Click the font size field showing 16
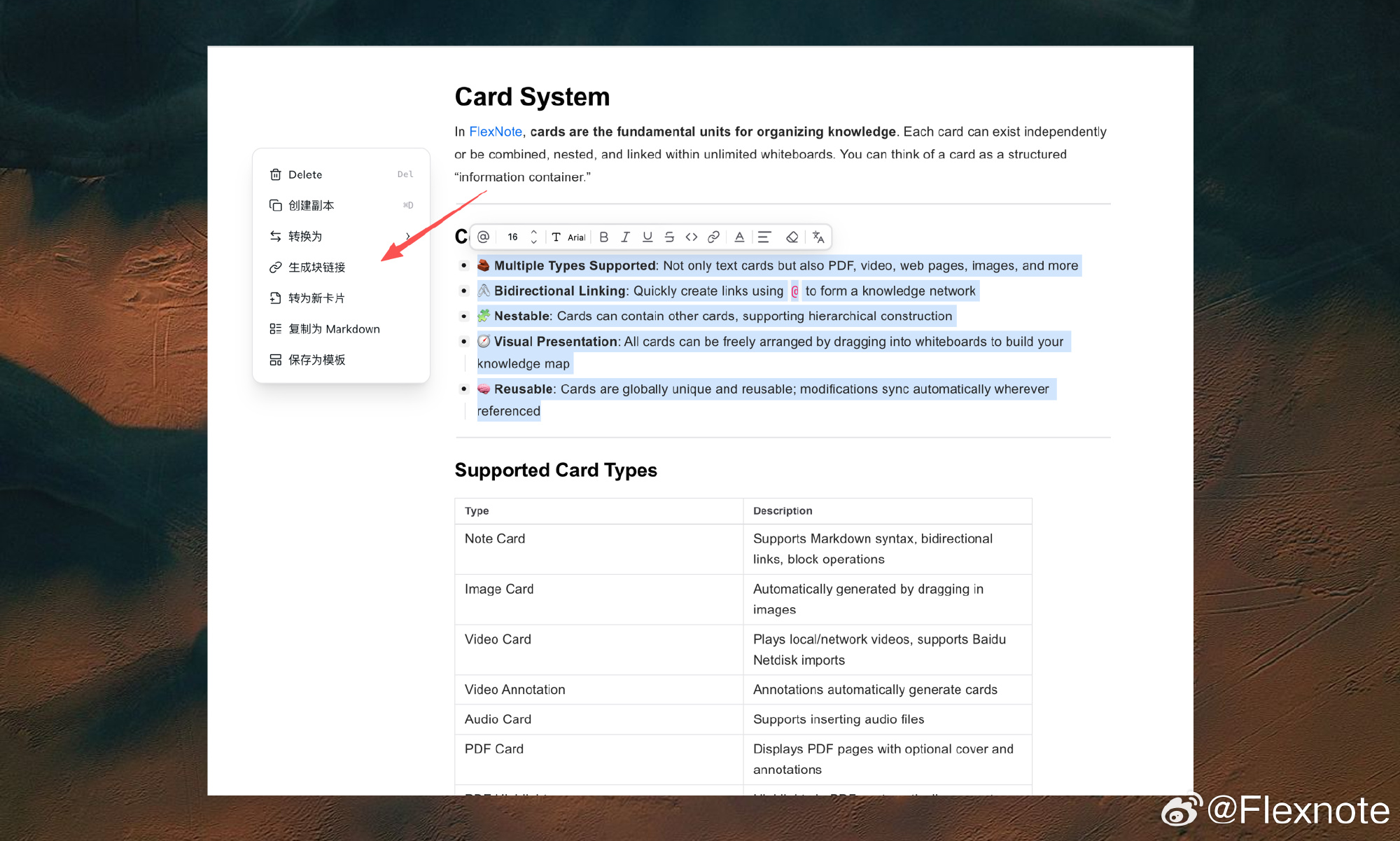 pos(513,237)
